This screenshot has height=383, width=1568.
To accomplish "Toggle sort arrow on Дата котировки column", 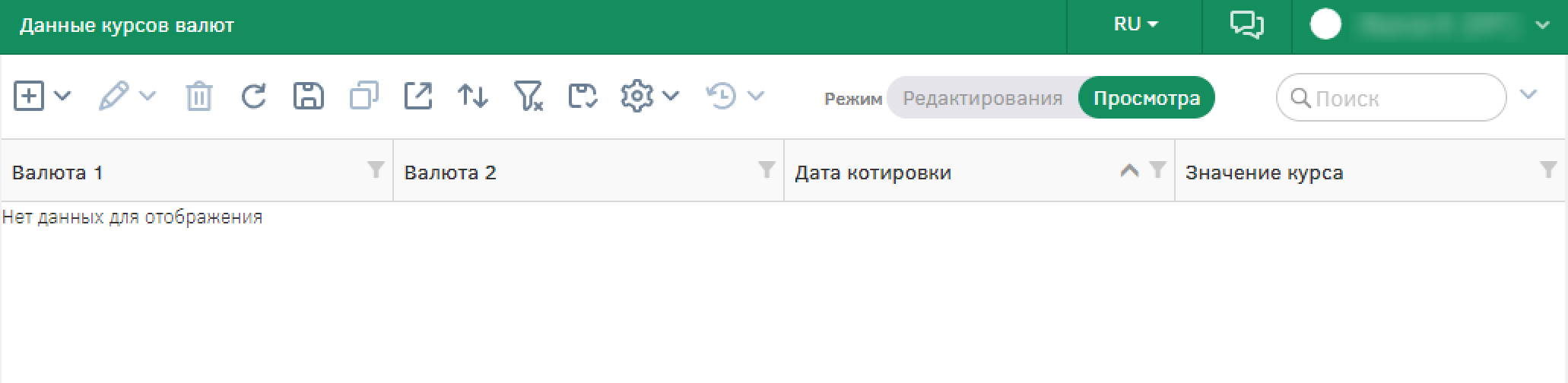I will (x=1130, y=170).
